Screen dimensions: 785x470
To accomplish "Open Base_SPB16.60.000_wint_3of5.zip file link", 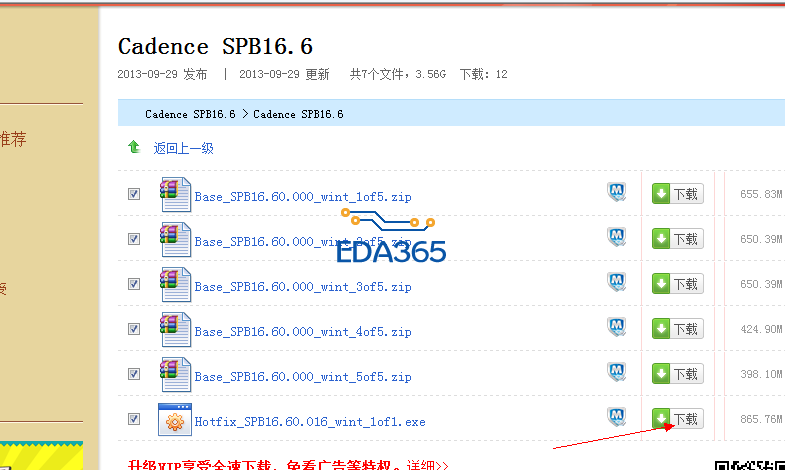I will [303, 287].
